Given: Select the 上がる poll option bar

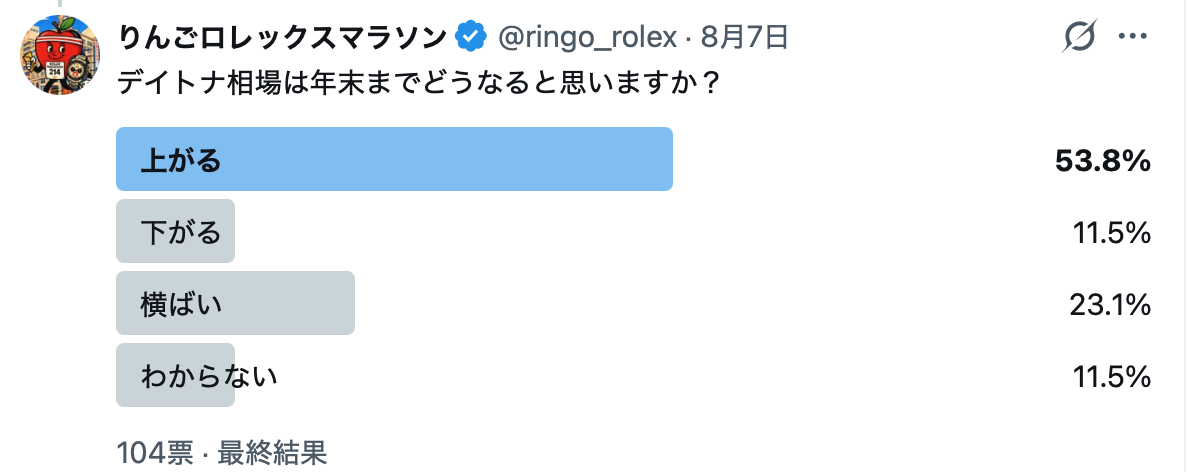Looking at the screenshot, I should [394, 159].
